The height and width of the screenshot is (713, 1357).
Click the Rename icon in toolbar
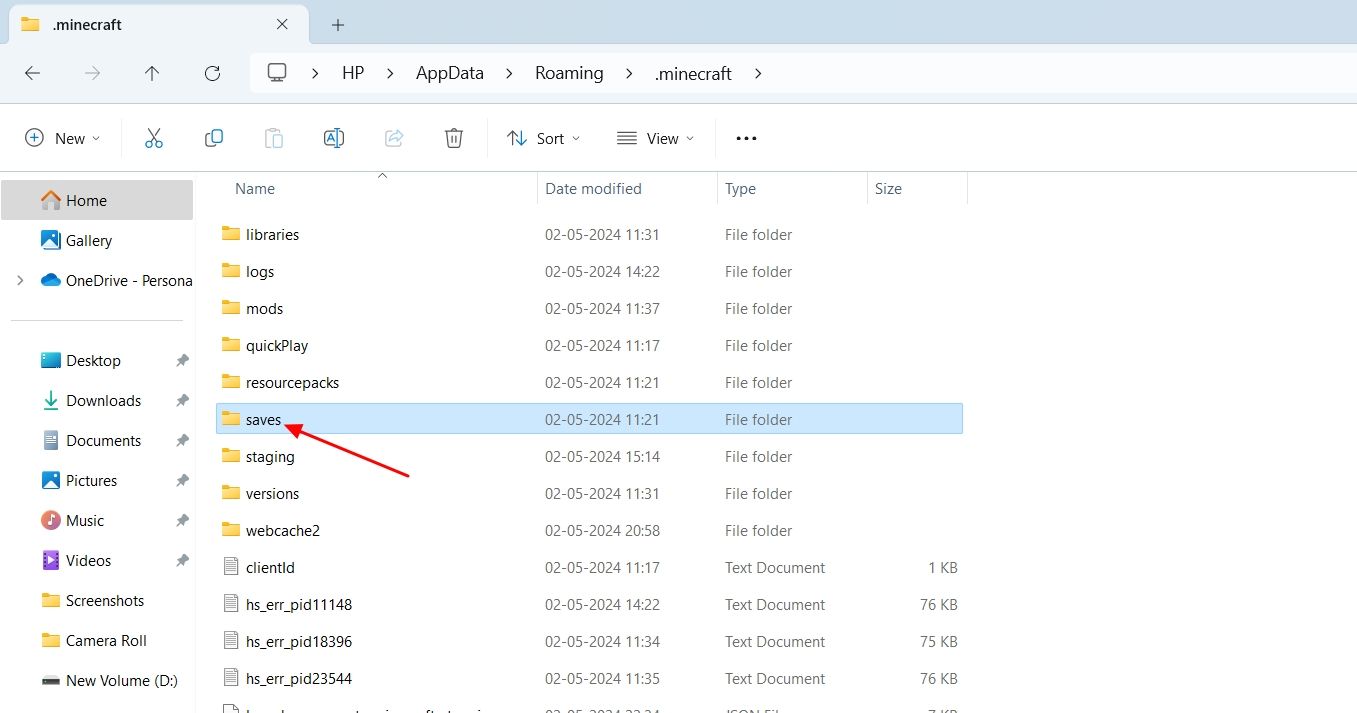tap(334, 139)
